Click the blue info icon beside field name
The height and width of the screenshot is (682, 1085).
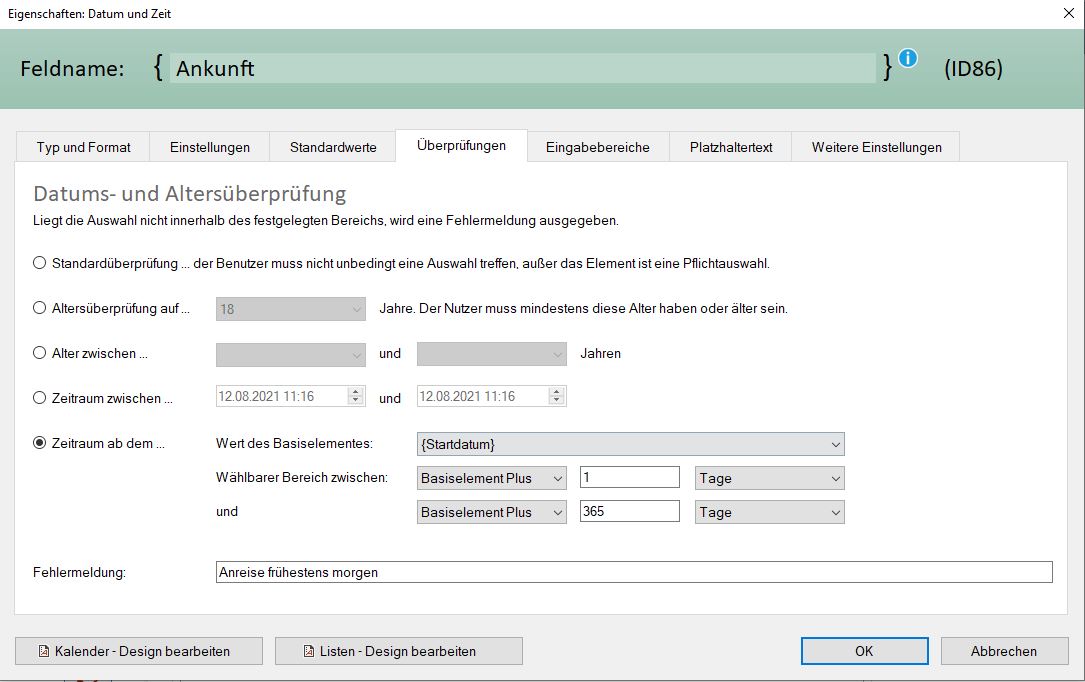click(907, 58)
